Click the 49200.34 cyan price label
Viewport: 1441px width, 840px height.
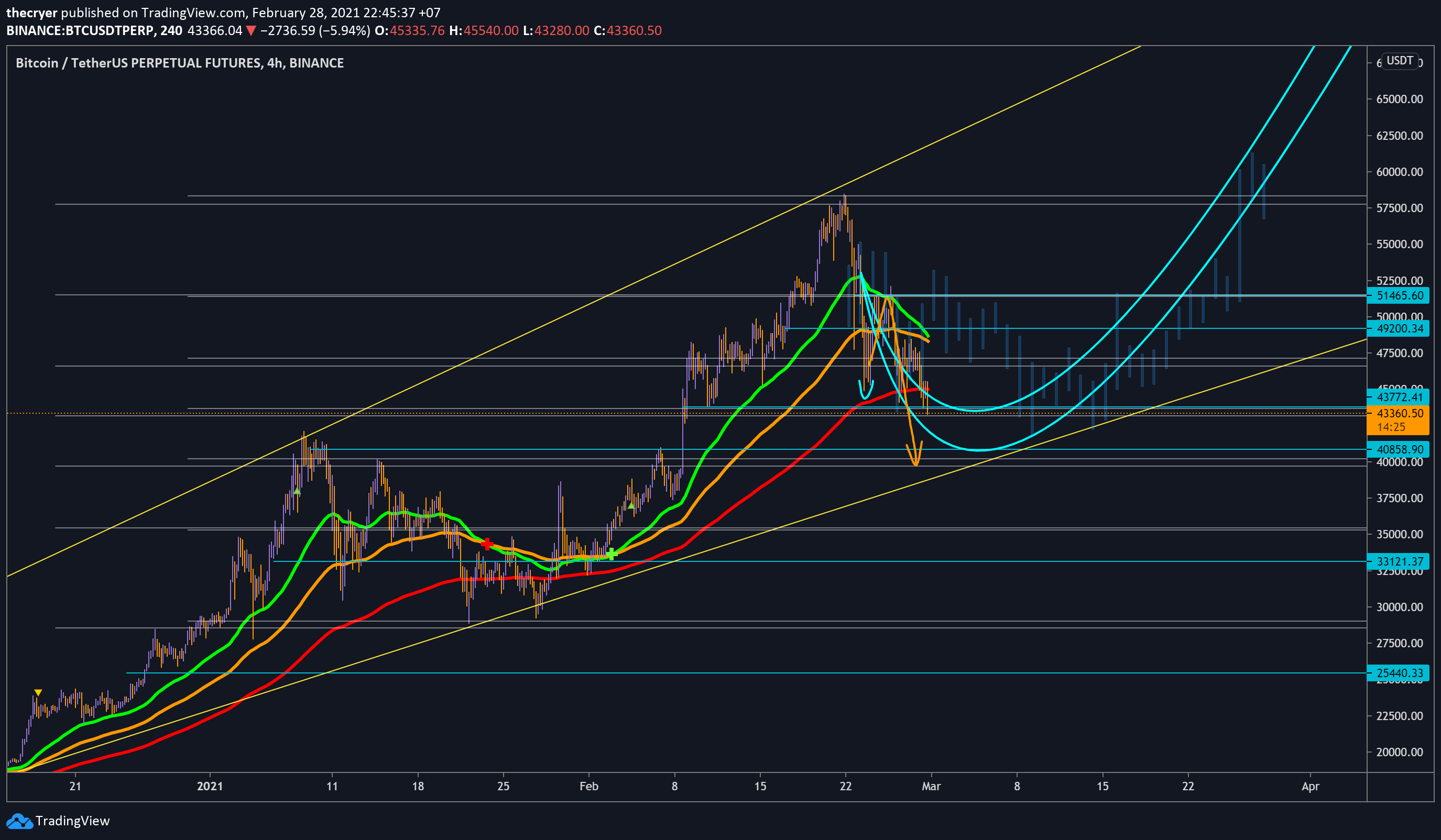(1398, 328)
